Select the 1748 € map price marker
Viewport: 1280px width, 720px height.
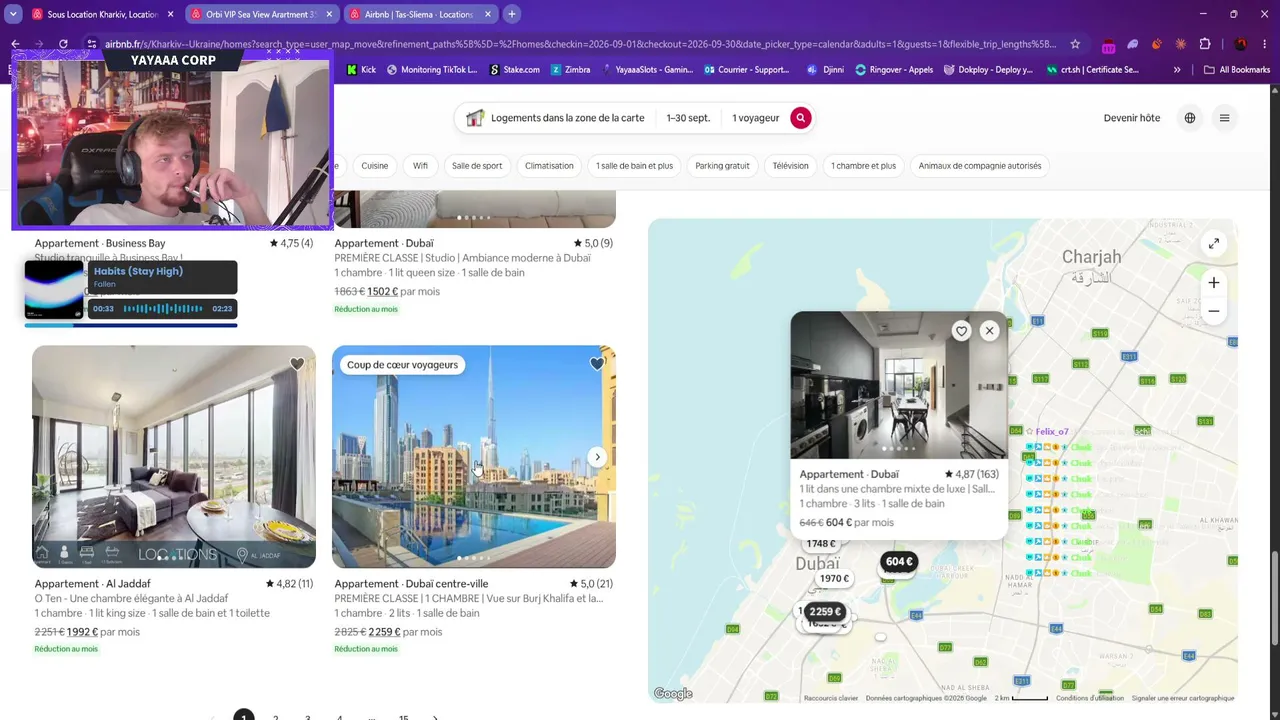click(x=821, y=544)
